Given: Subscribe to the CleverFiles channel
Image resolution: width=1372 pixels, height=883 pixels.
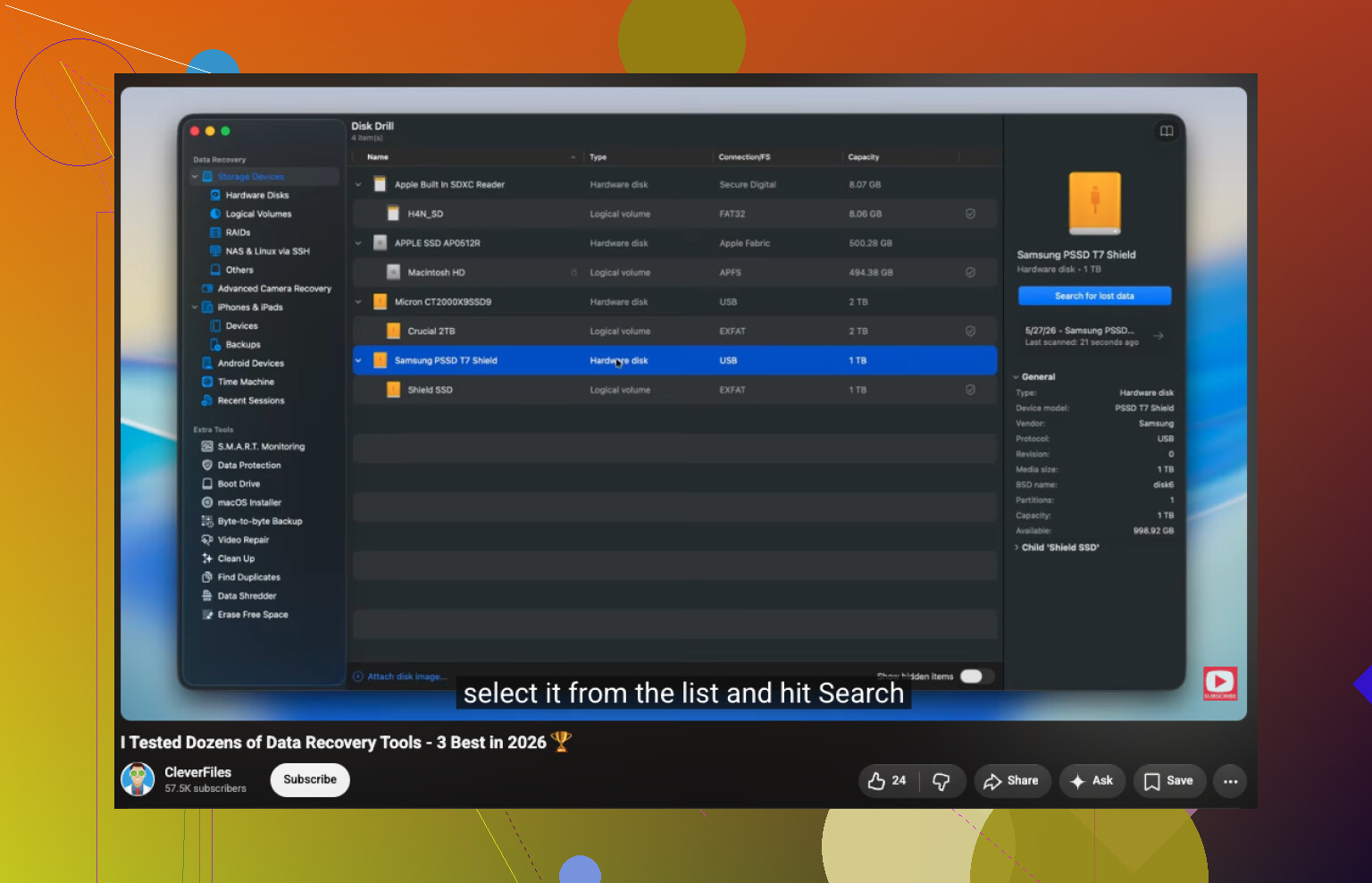Looking at the screenshot, I should 310,779.
